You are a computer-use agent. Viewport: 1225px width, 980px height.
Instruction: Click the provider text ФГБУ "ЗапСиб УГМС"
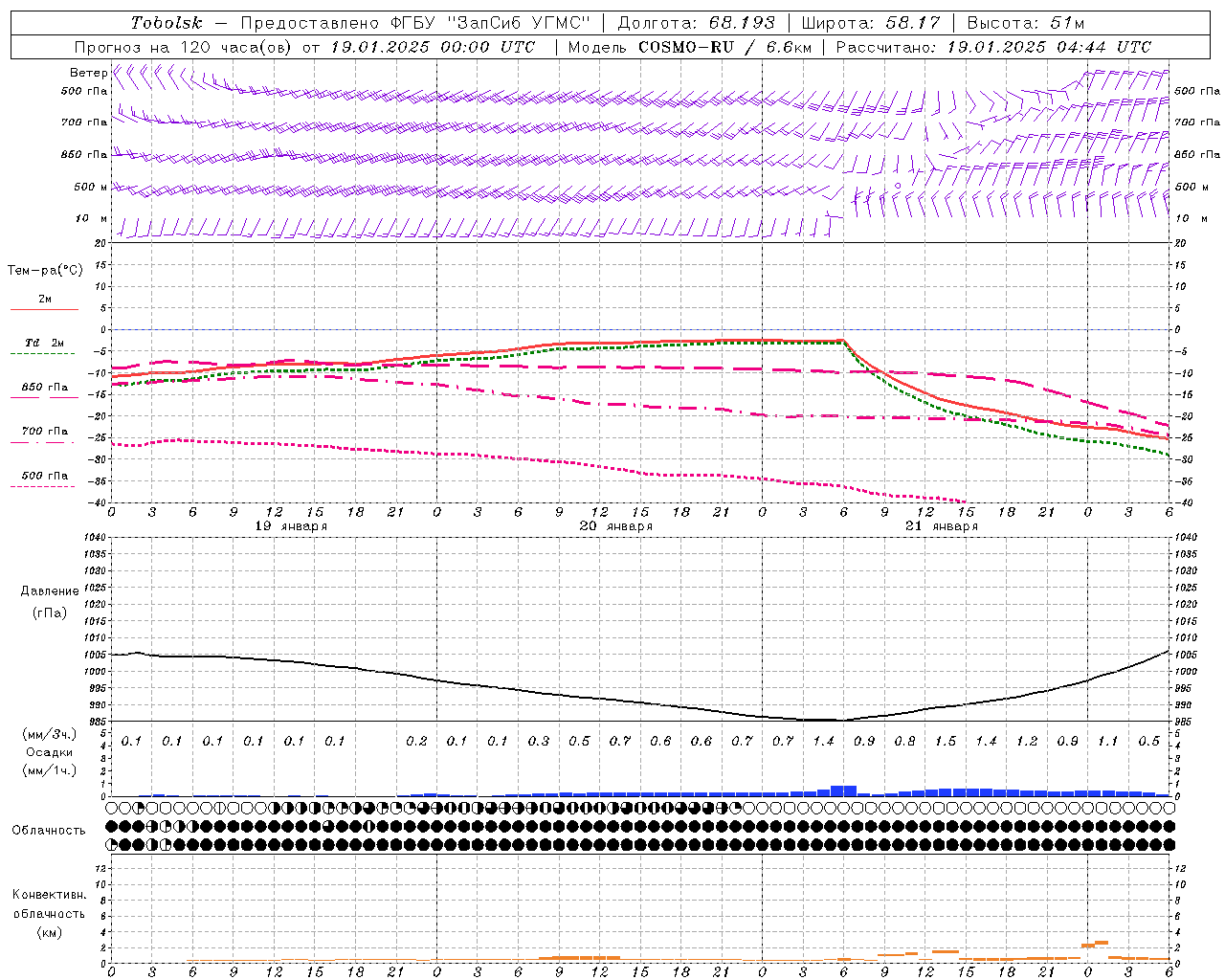[491, 23]
